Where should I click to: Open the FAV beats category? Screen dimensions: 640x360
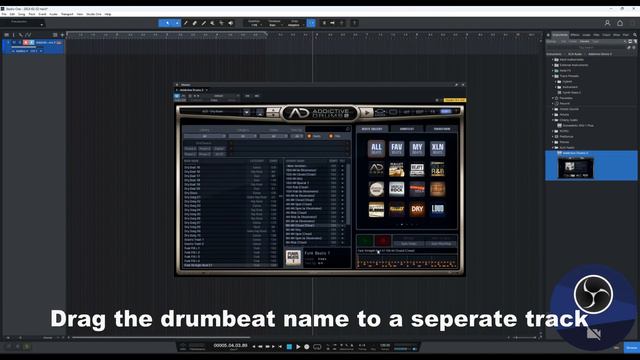(396, 149)
